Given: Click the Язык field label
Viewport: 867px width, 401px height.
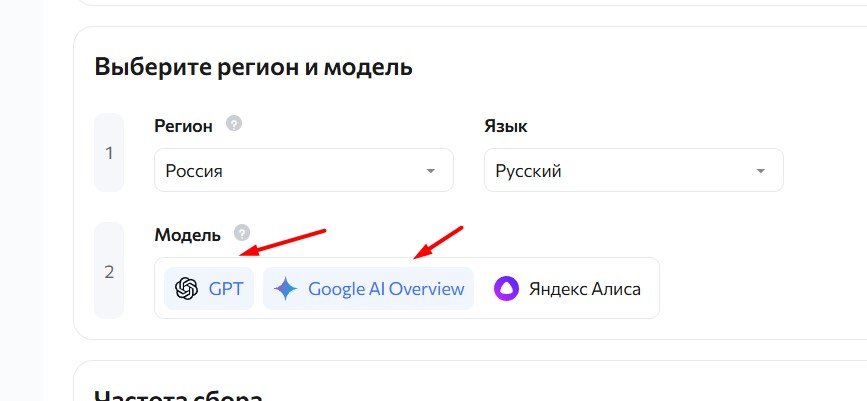Looking at the screenshot, I should pyautogui.click(x=505, y=126).
